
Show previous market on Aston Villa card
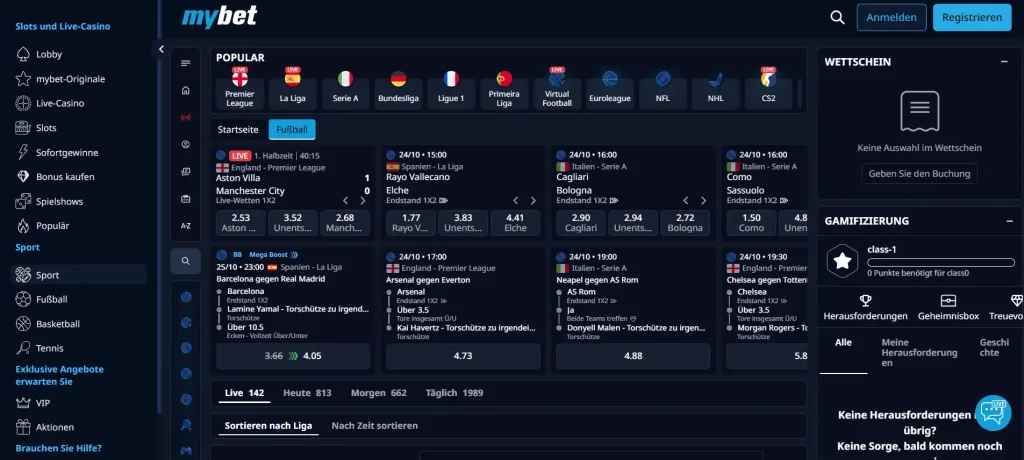[x=345, y=201]
